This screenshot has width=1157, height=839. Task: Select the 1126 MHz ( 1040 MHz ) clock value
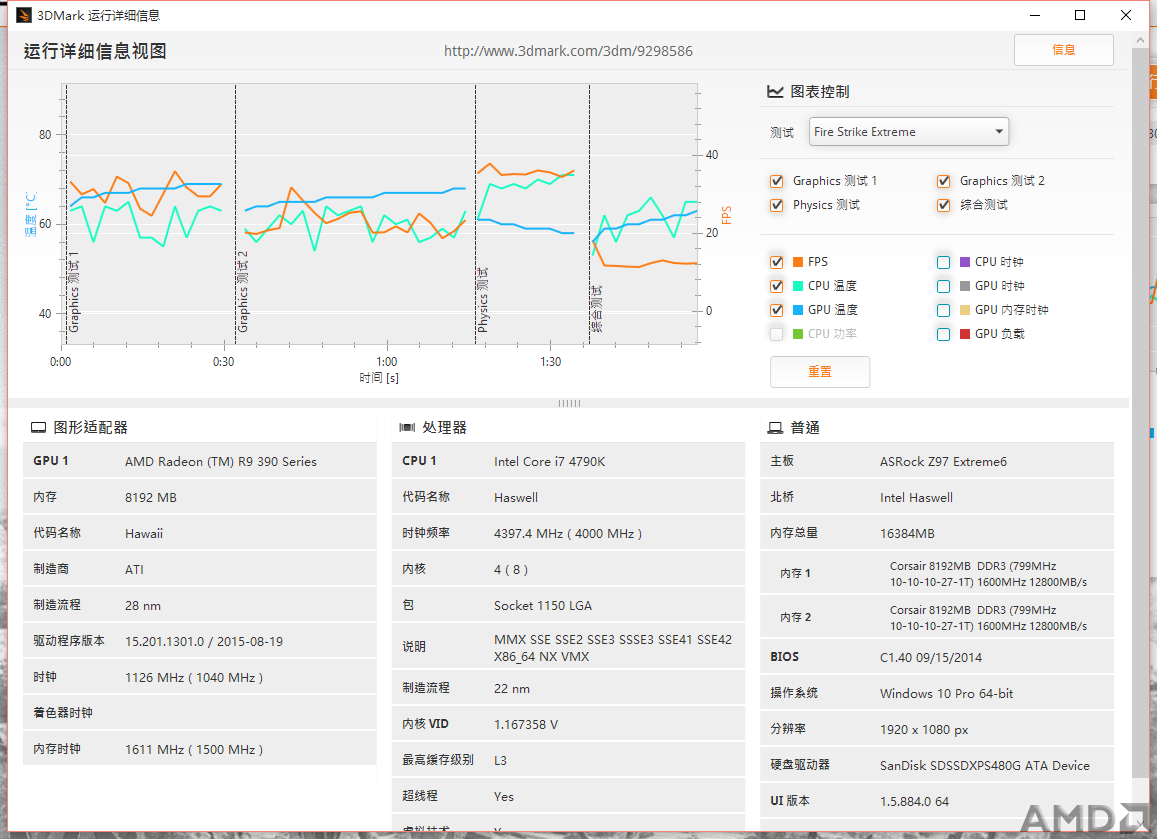pyautogui.click(x=193, y=677)
